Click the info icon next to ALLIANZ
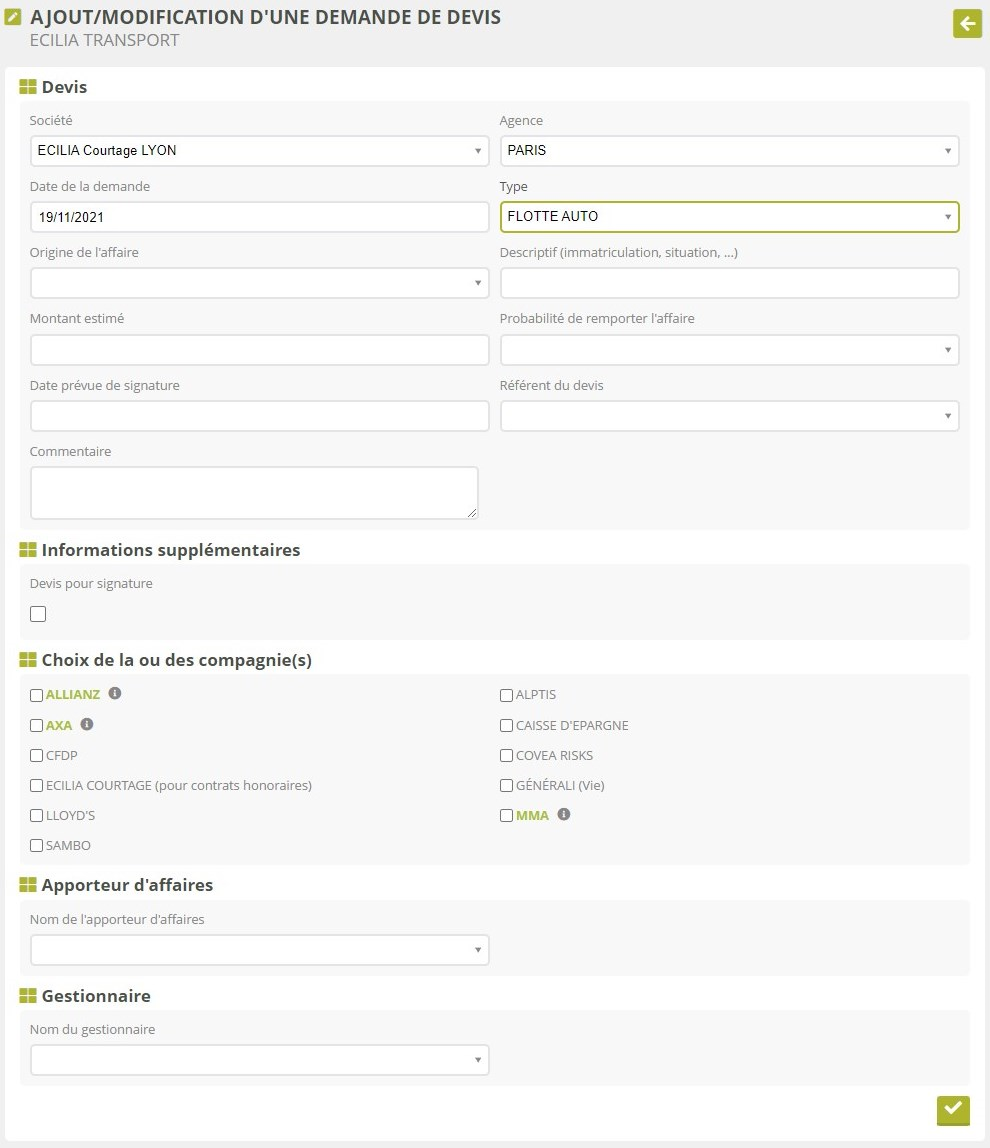990x1148 pixels. 115,694
